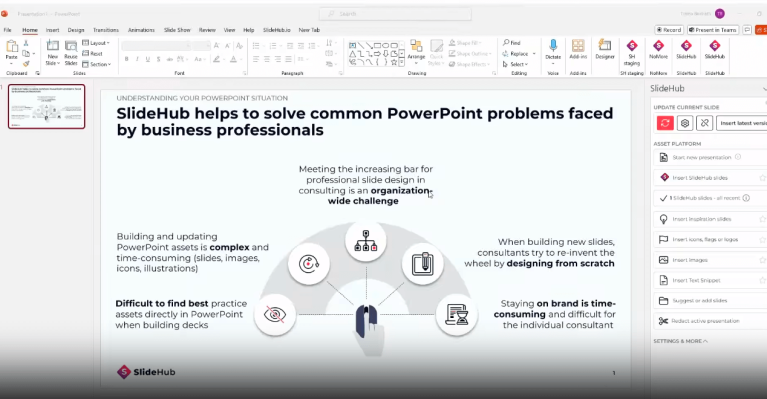Open SlideHub update settings gear

tap(685, 123)
